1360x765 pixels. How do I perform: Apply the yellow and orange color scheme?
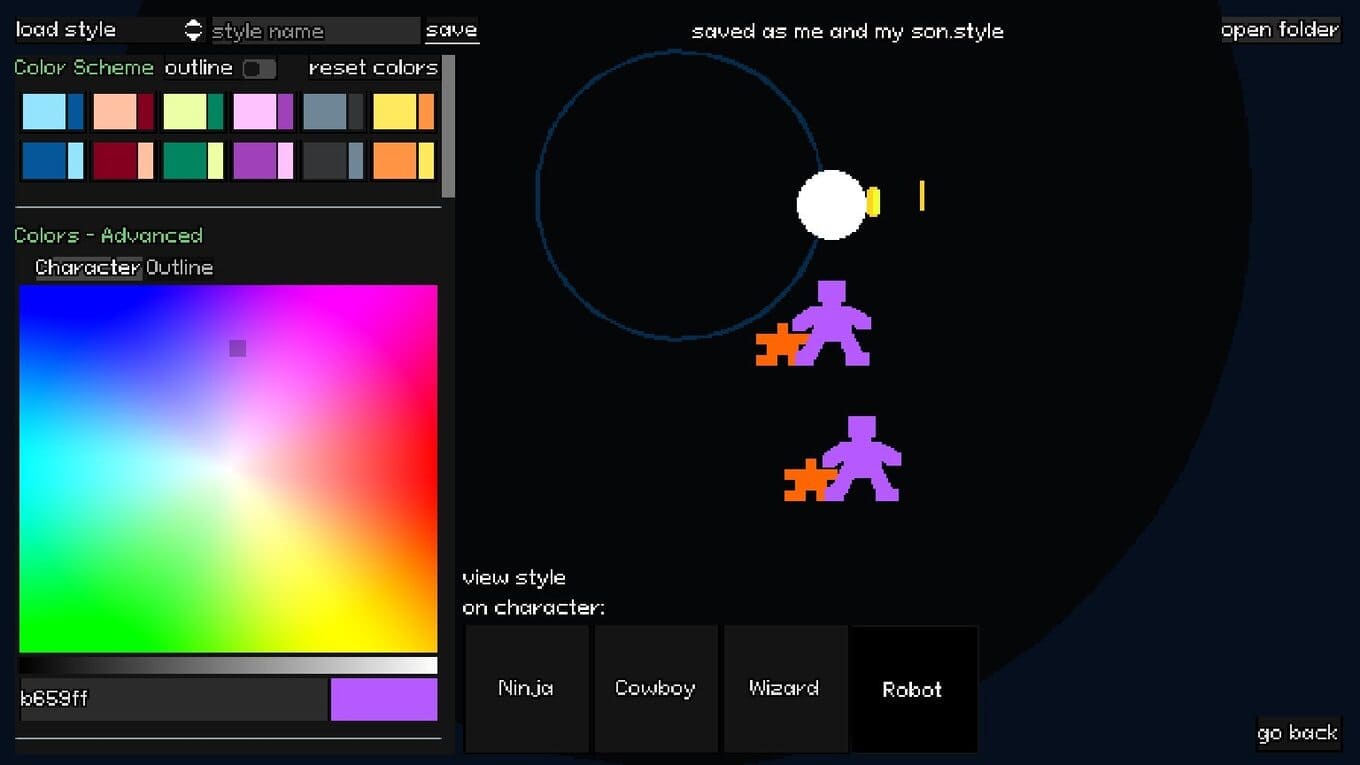[403, 112]
